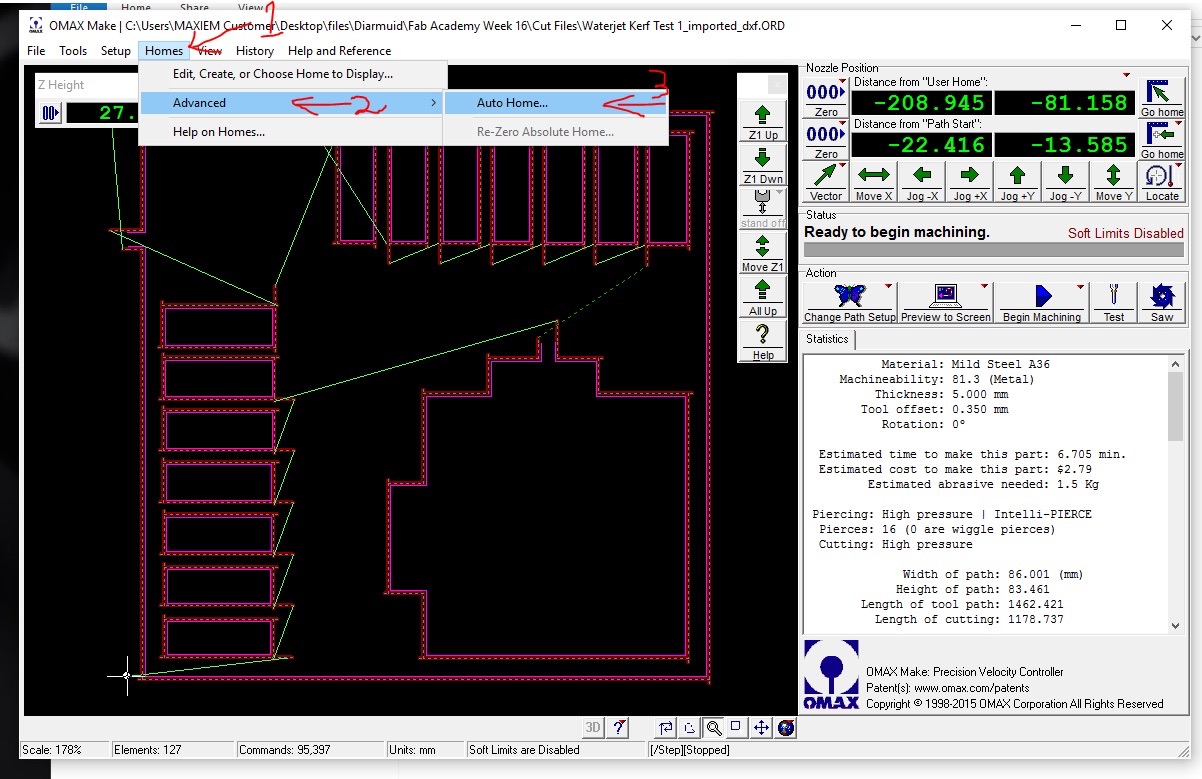Open the Setup menu
The image size is (1202, 779).
[116, 51]
